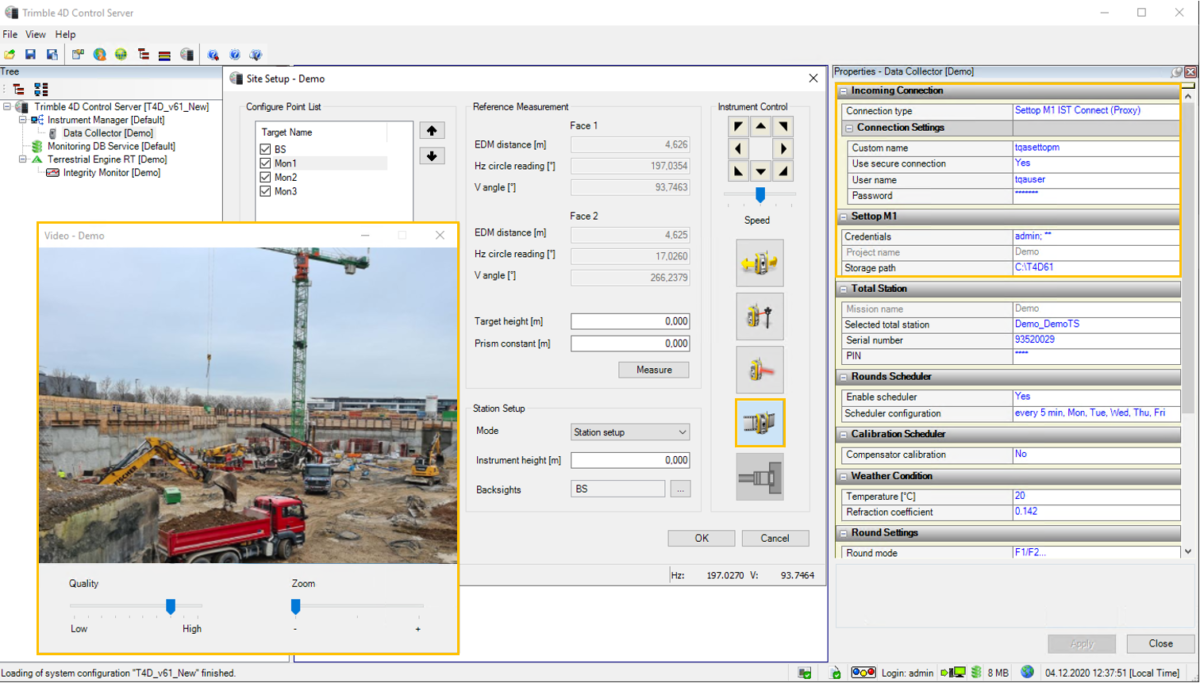This screenshot has width=1200, height=683.
Task: Adjust the video Zoom slider
Action: [x=296, y=606]
